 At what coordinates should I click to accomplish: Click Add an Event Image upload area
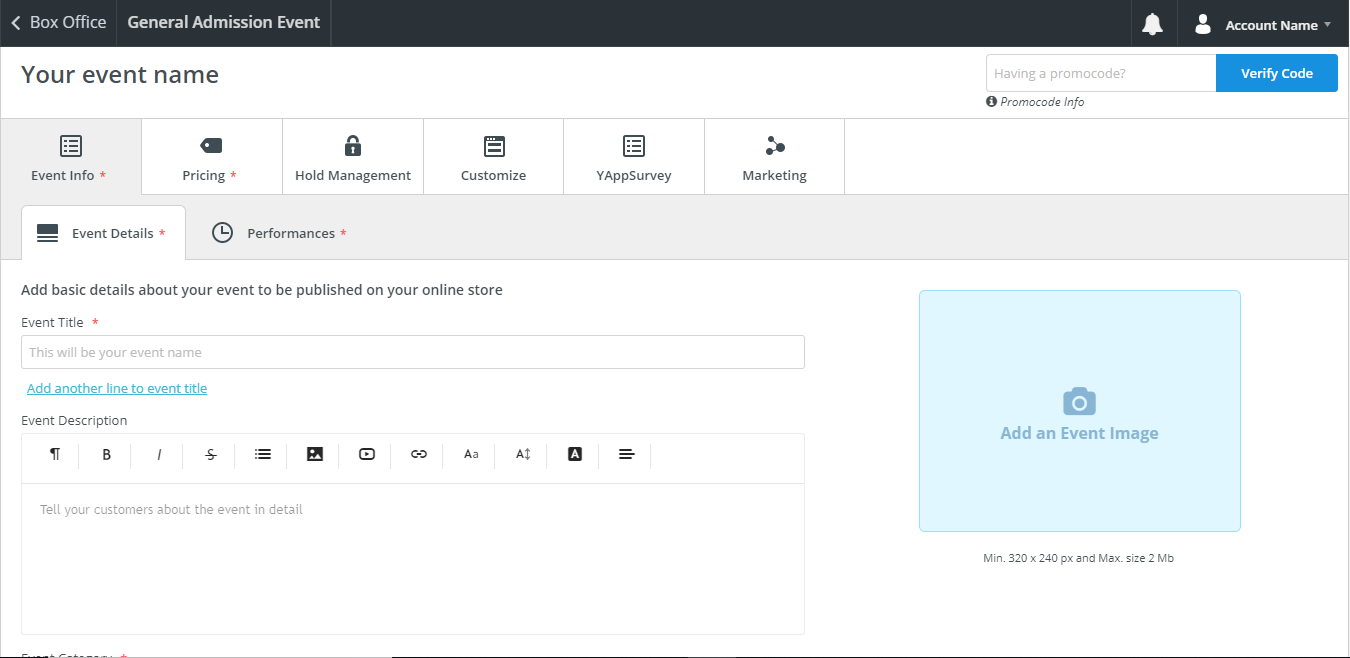(x=1079, y=411)
